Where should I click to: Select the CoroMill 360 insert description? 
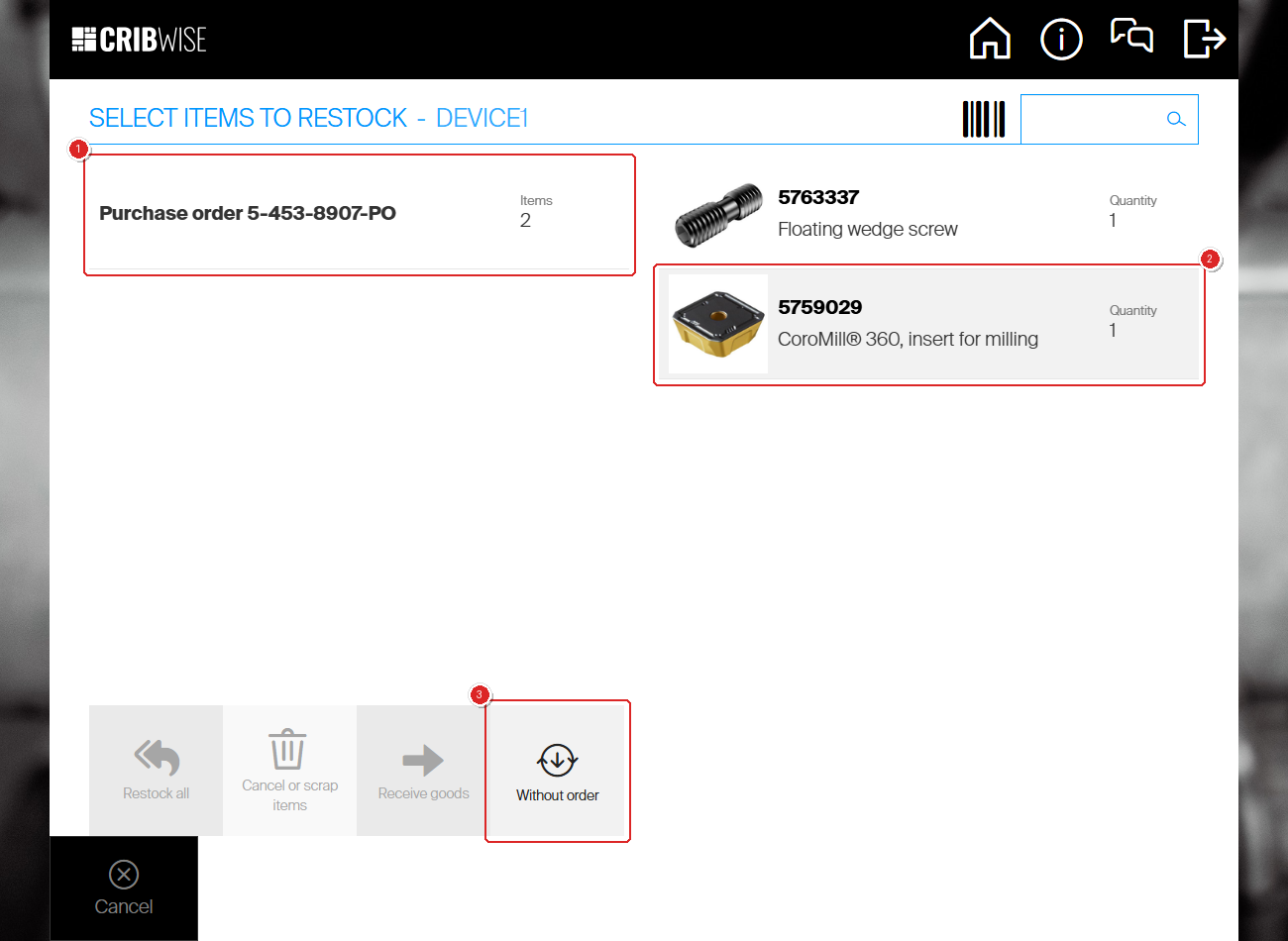tap(908, 340)
